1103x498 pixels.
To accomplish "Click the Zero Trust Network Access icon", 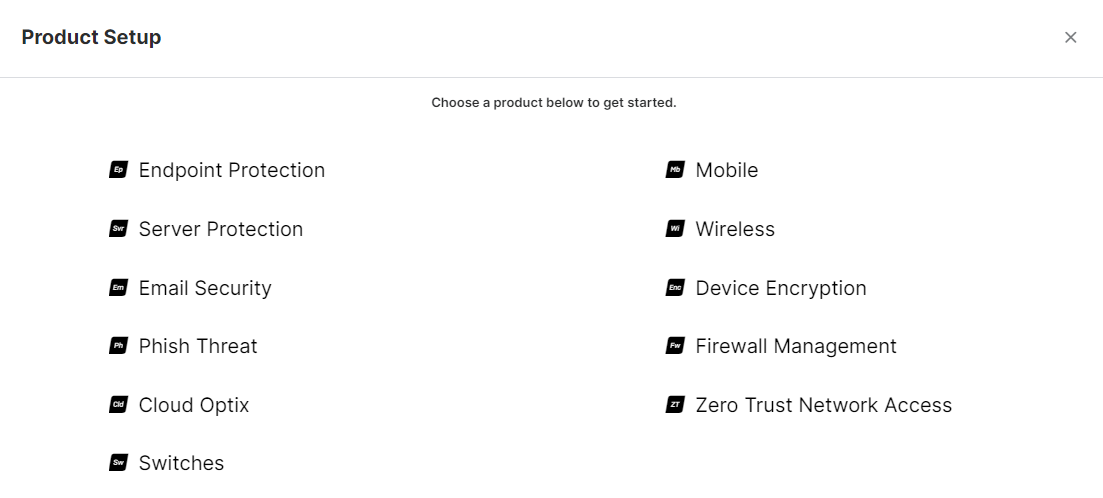I will tap(675, 405).
